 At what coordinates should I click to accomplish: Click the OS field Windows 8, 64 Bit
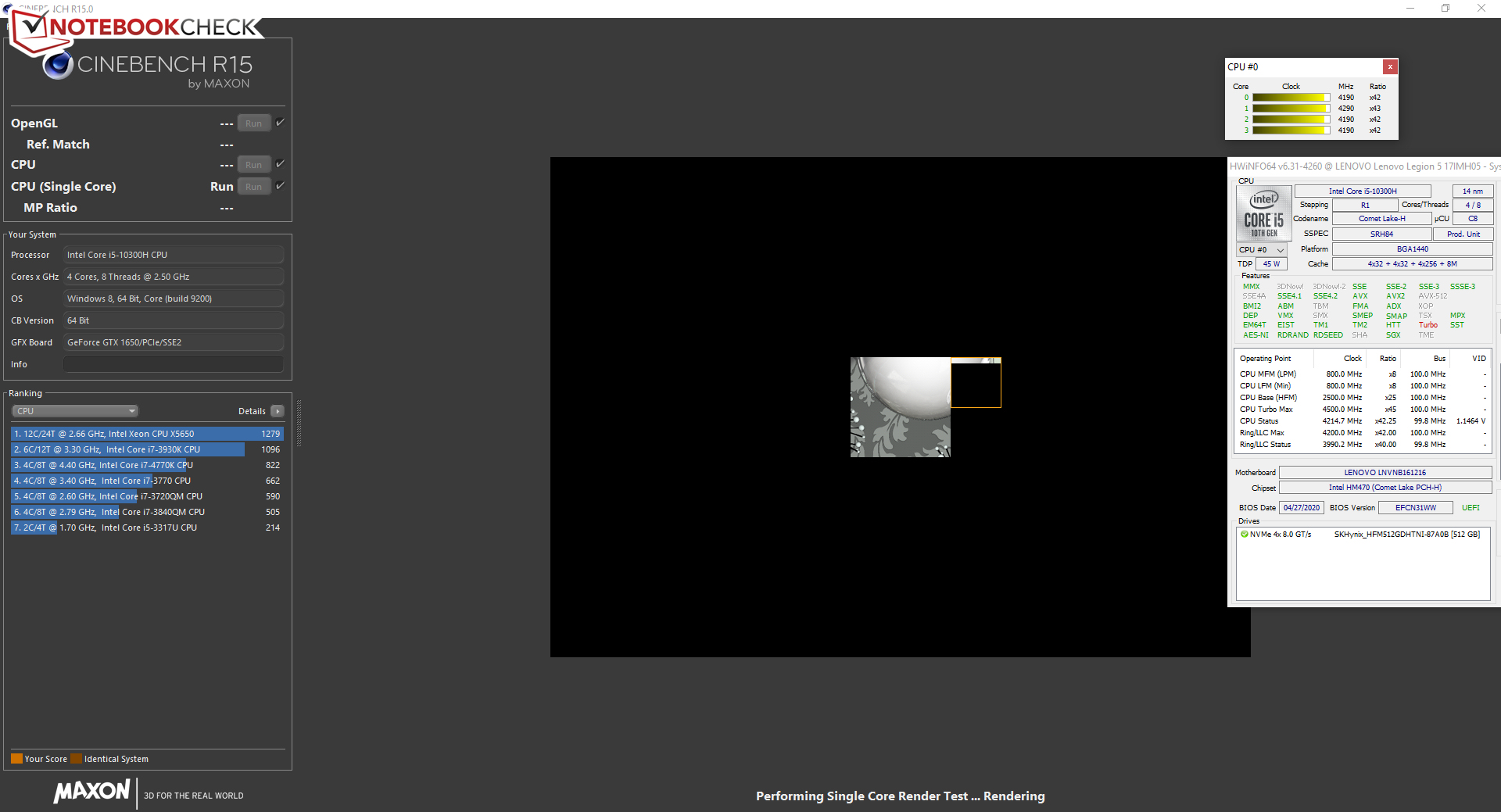tap(174, 299)
